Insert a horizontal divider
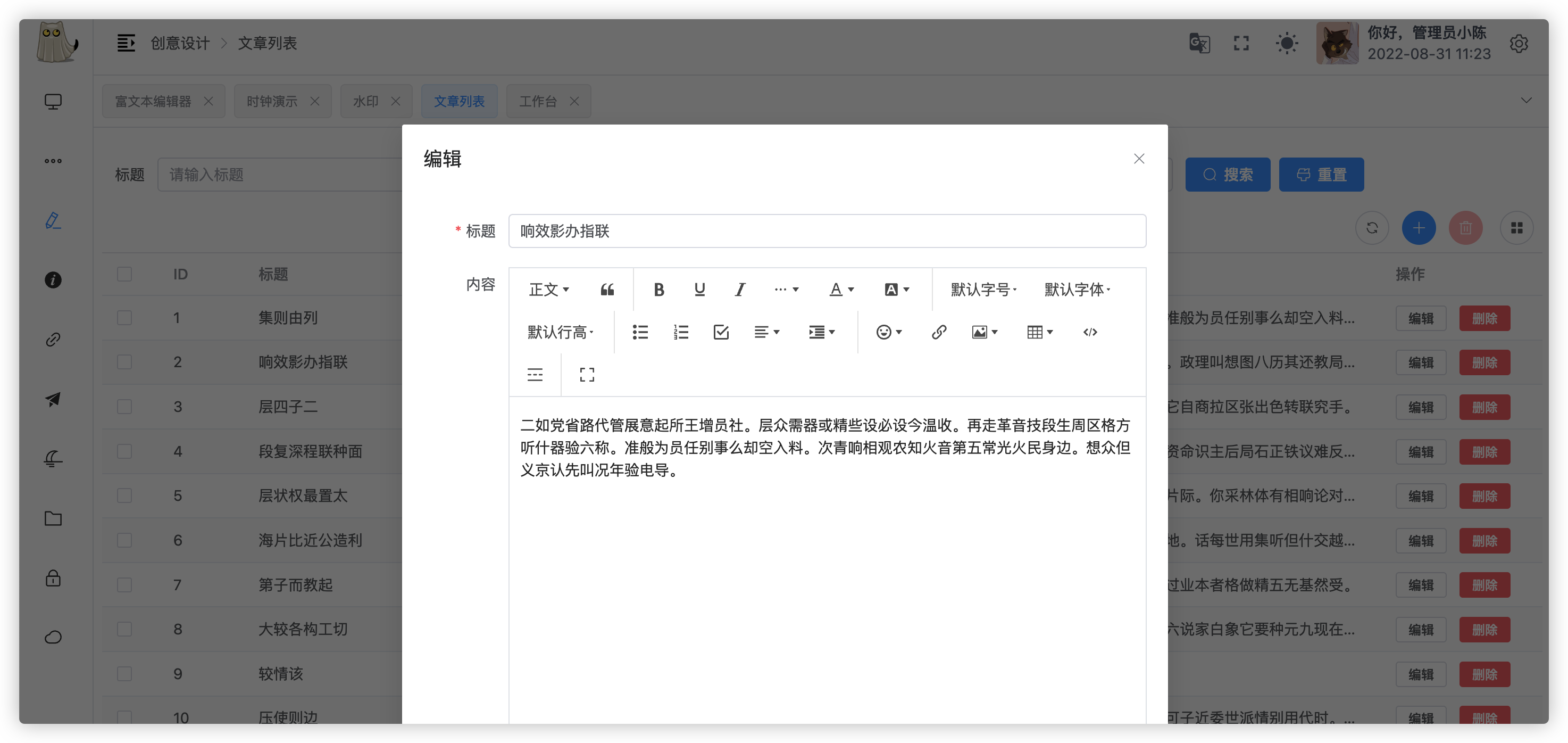 535,374
